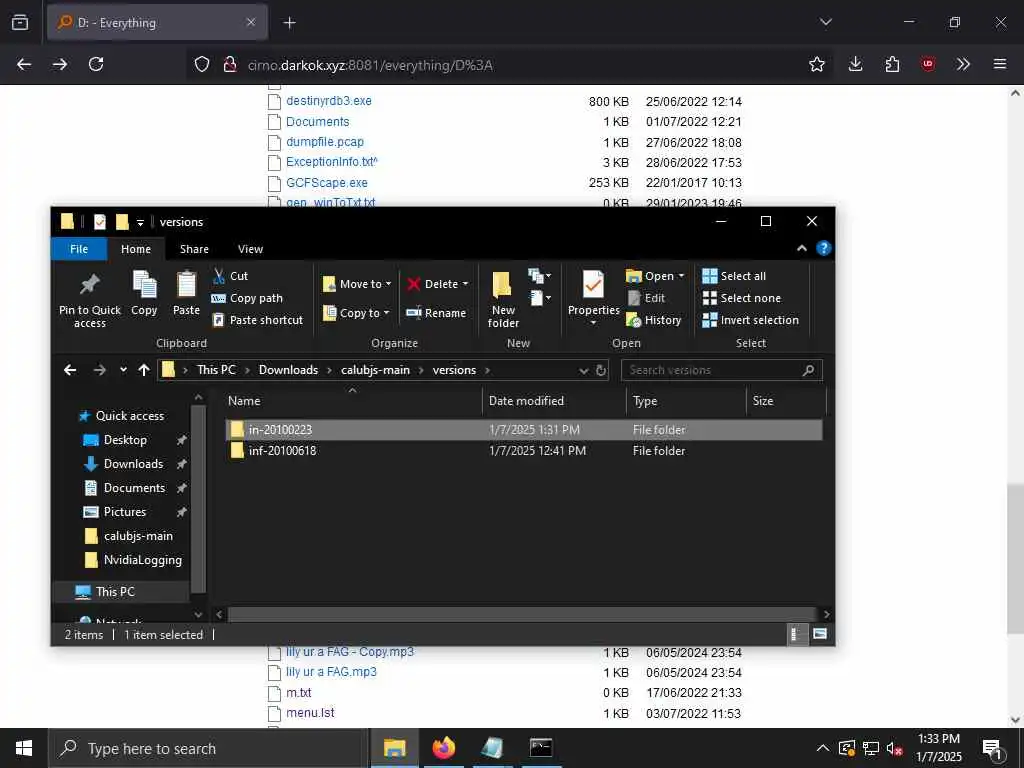Open Firefox extensions puzzle icon
Viewport: 1024px width, 768px height.
tap(892, 64)
